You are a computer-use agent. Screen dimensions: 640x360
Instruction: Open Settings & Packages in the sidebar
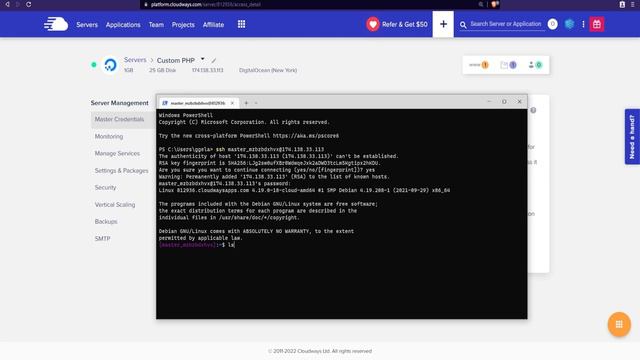[x=121, y=171]
